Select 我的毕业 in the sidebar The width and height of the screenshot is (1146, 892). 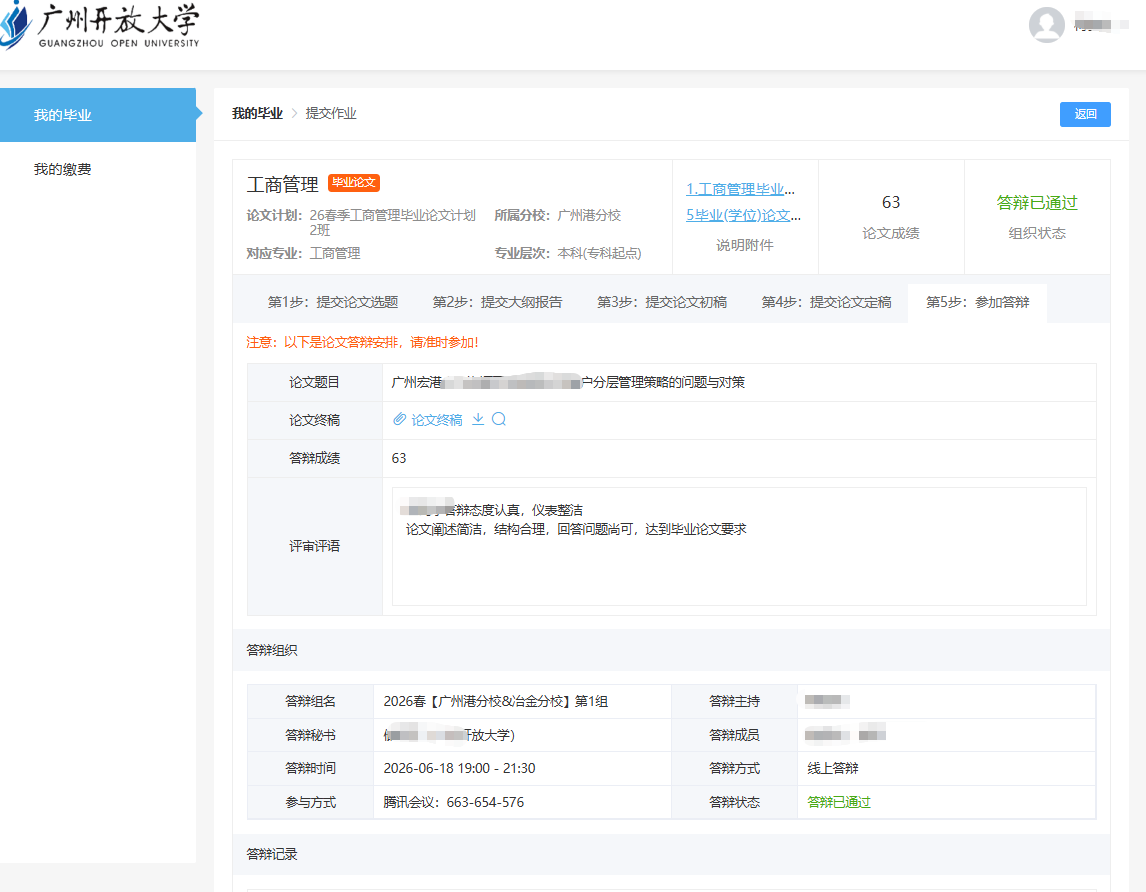point(98,115)
